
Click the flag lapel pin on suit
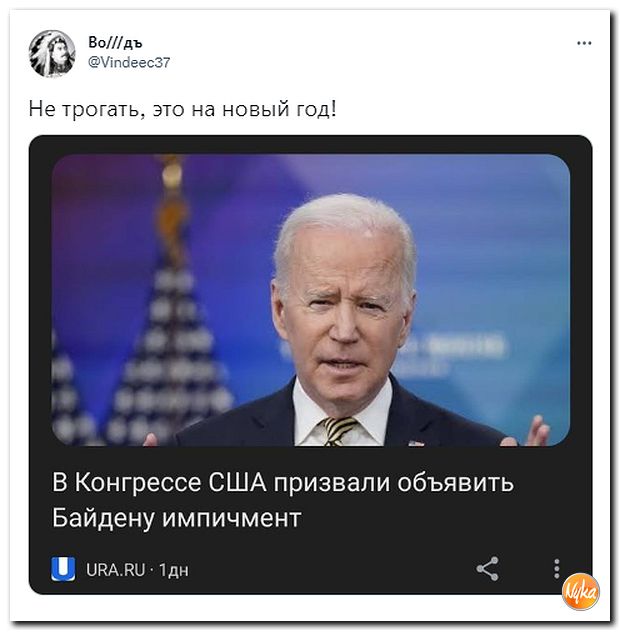coord(416,443)
